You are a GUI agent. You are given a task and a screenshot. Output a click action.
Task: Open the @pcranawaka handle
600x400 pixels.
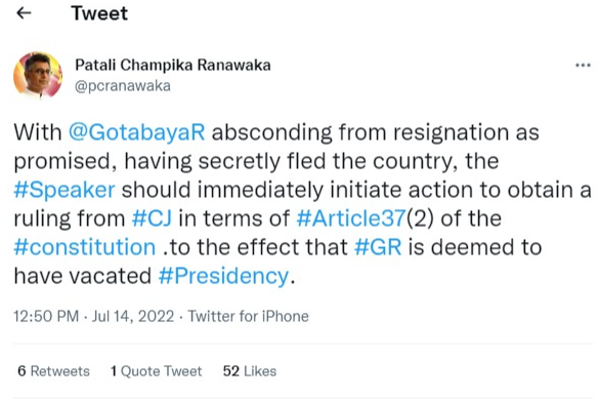coord(123,86)
